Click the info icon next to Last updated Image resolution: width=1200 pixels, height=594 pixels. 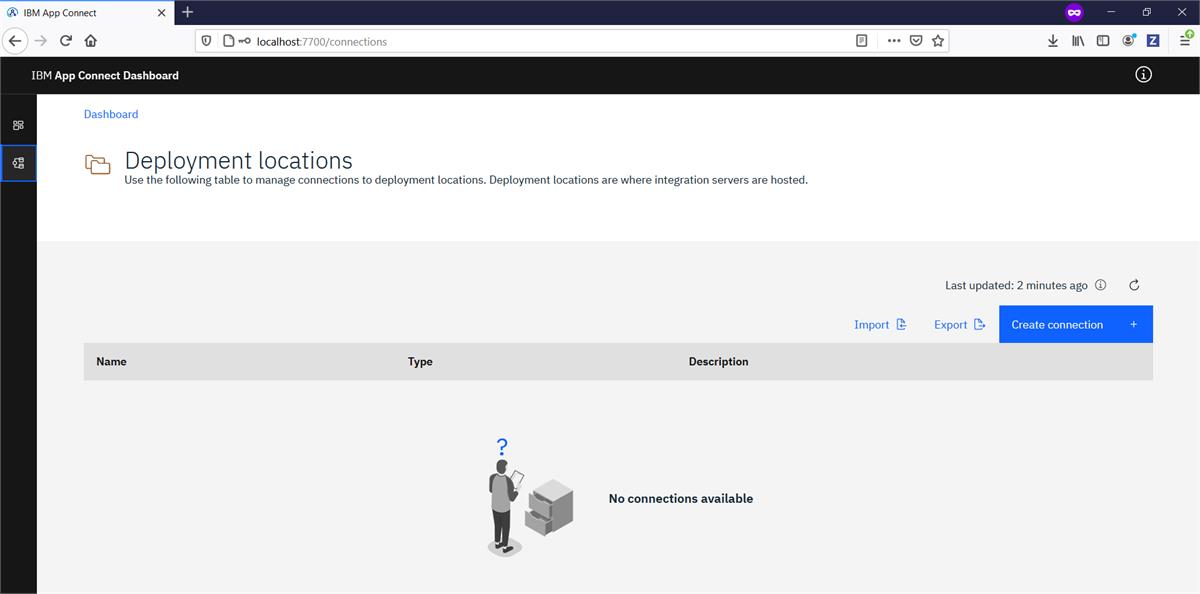1100,285
